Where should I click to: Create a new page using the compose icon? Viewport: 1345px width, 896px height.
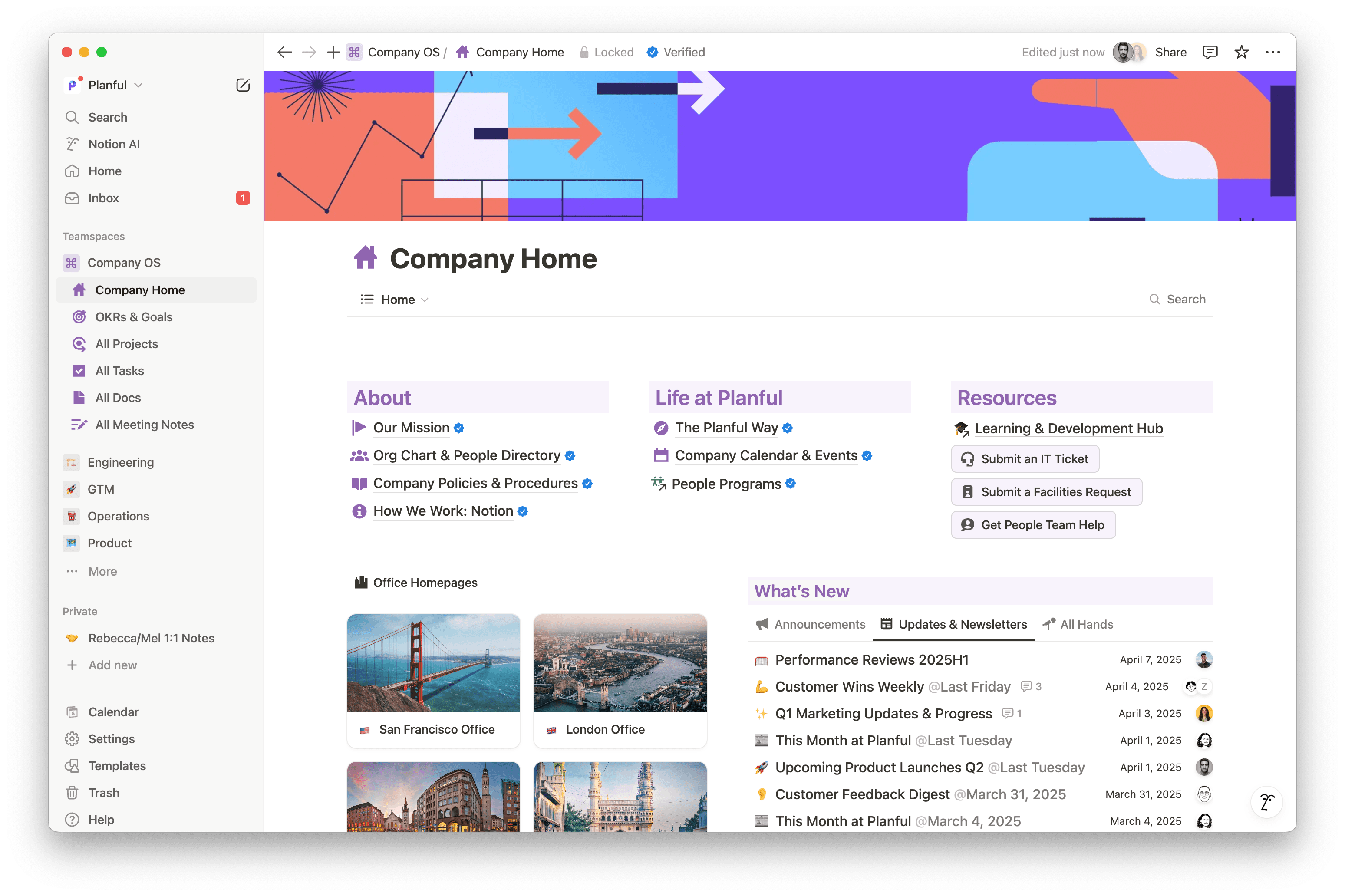(x=244, y=85)
